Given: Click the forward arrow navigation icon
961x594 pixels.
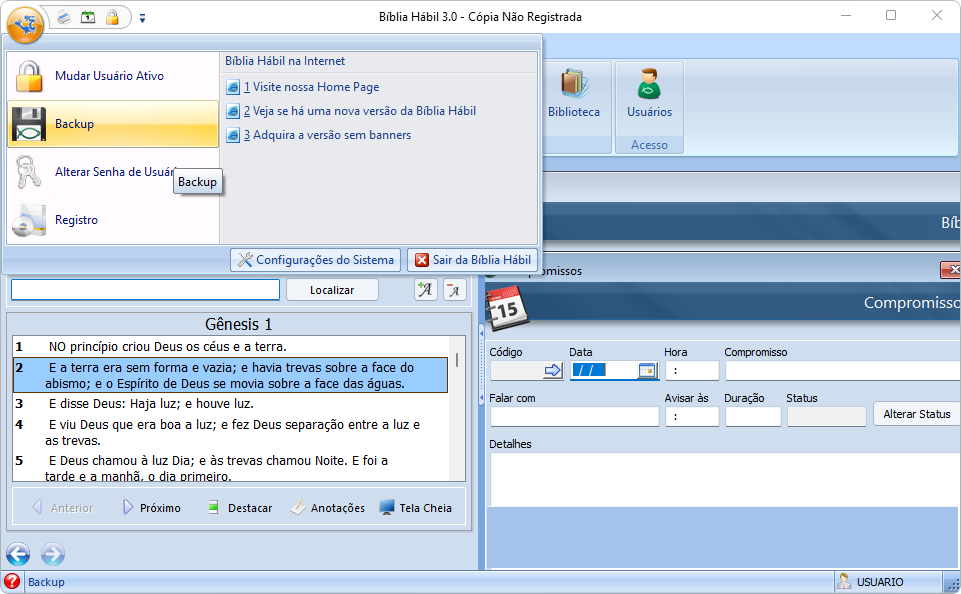Looking at the screenshot, I should [53, 554].
